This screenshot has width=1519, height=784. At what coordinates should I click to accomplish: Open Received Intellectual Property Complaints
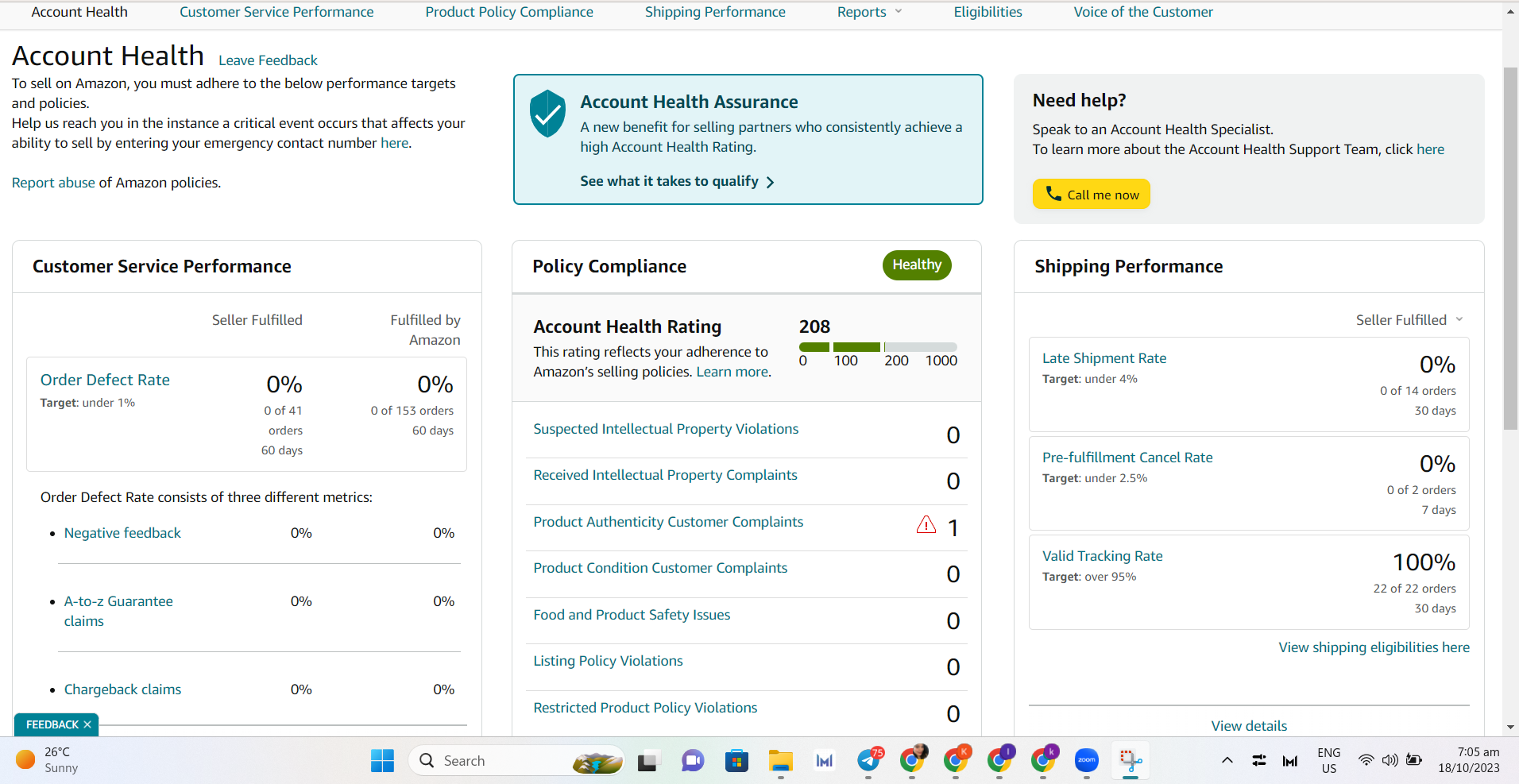[x=665, y=475]
